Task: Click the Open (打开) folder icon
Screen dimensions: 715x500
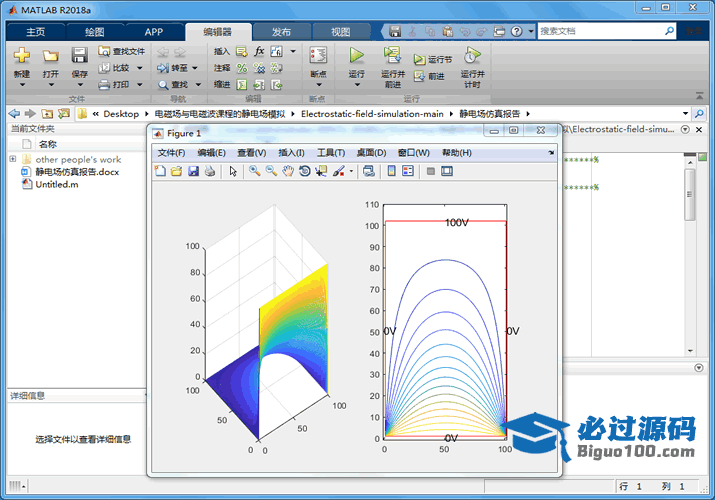Action: click(51, 56)
